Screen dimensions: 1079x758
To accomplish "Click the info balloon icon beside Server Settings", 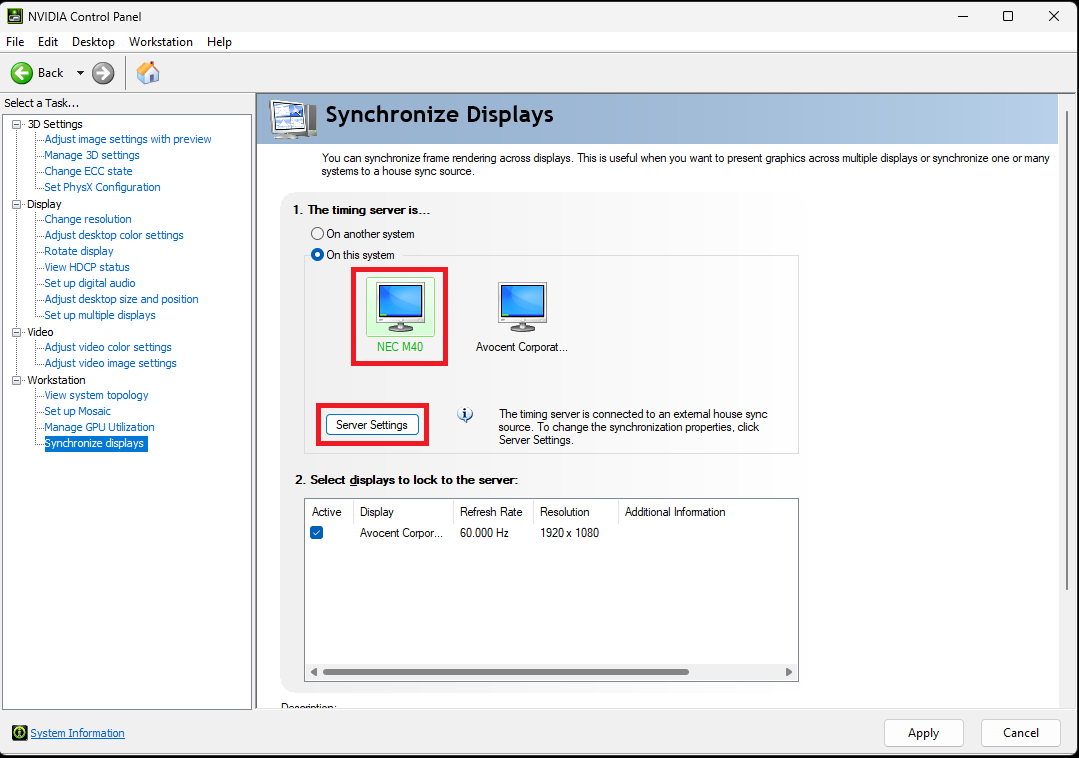I will pyautogui.click(x=465, y=415).
